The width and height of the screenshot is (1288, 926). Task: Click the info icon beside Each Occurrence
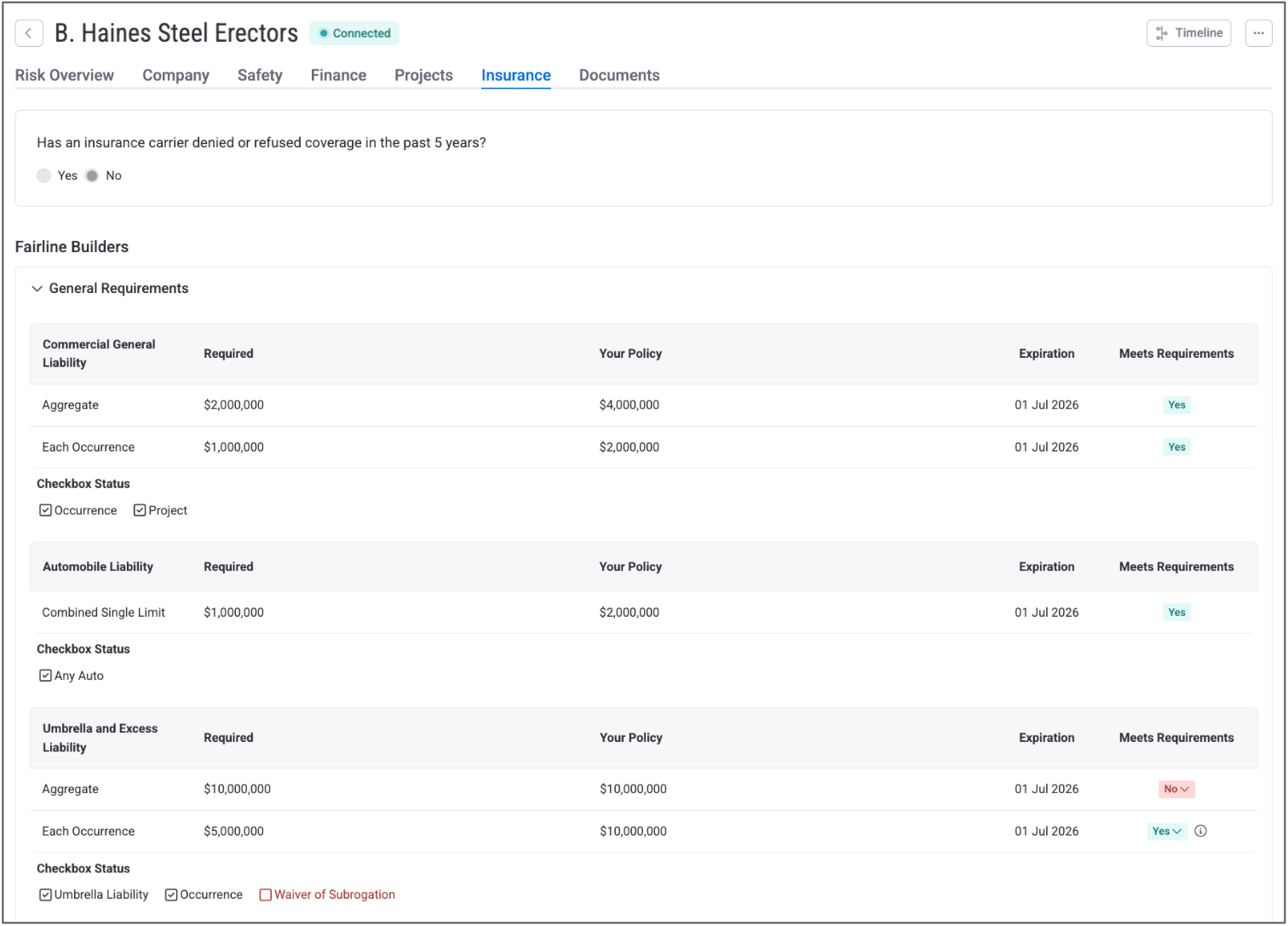click(1200, 831)
